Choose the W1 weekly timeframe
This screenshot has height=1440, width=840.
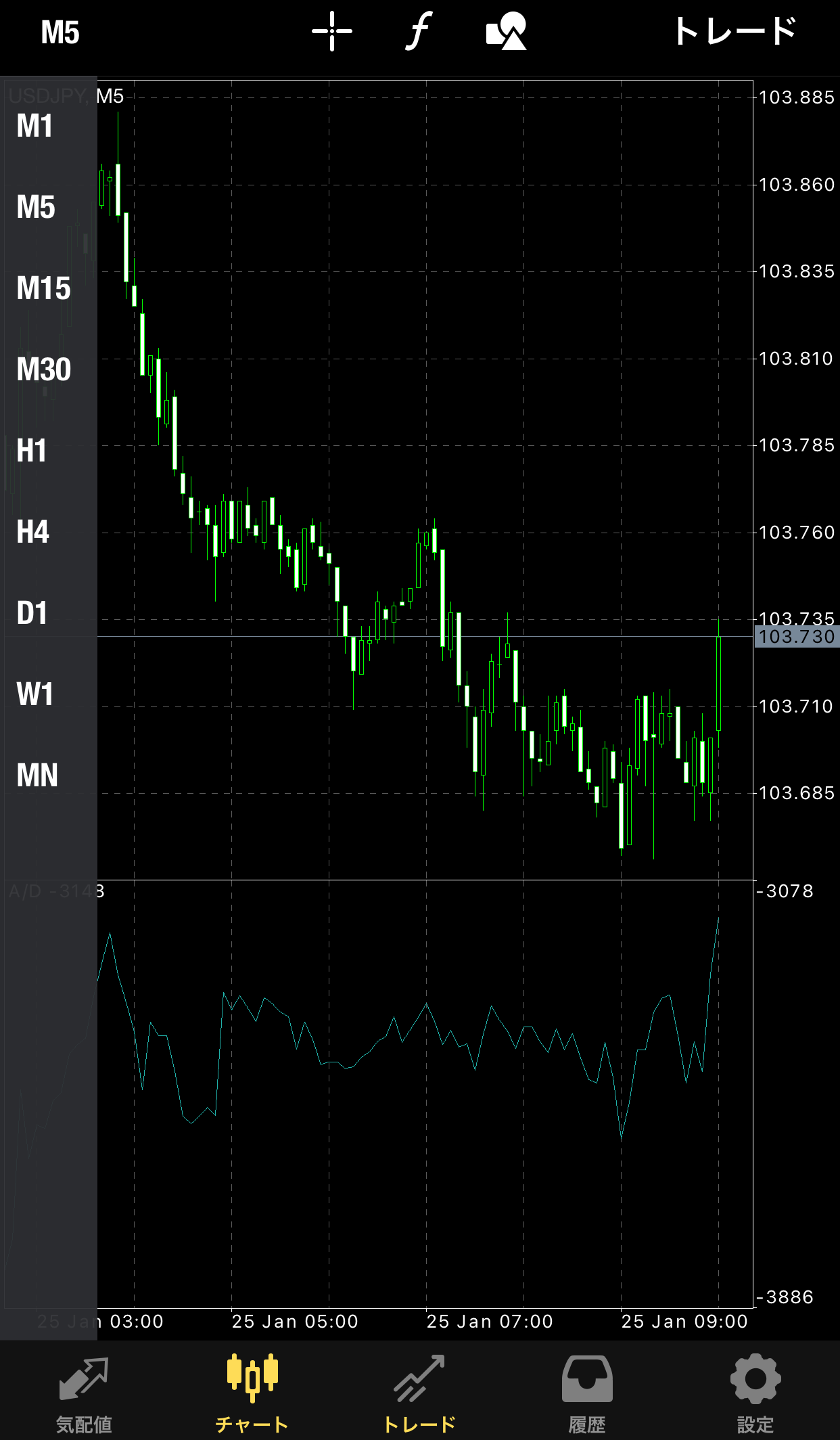tap(34, 694)
